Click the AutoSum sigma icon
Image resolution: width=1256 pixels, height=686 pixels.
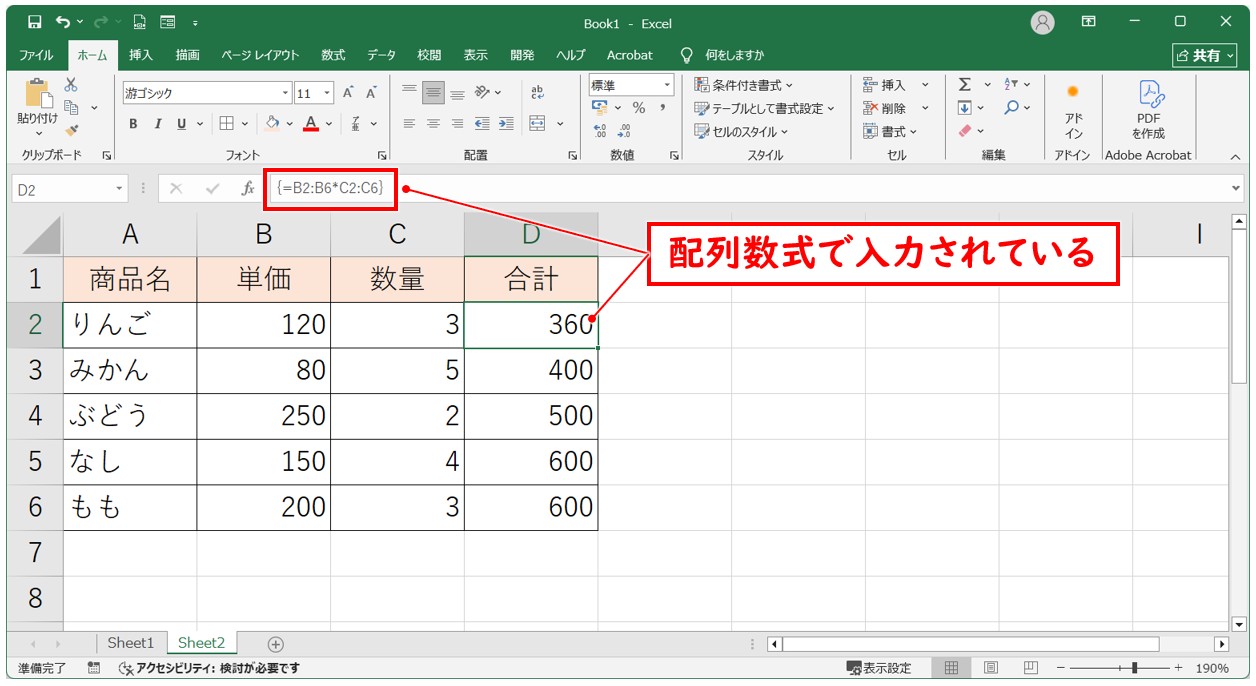pos(964,85)
